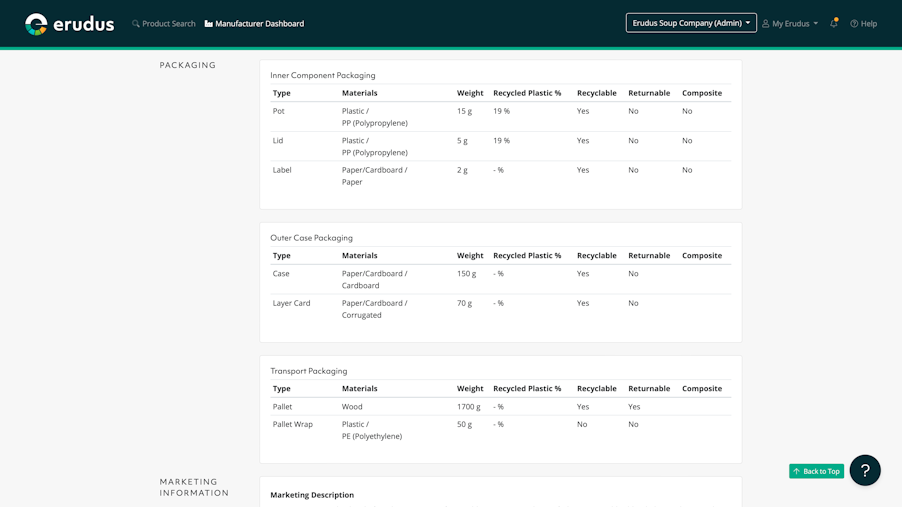Click the 'Corrugated' material text in Layer Card row
Viewport: 902px width, 507px height.
point(361,315)
